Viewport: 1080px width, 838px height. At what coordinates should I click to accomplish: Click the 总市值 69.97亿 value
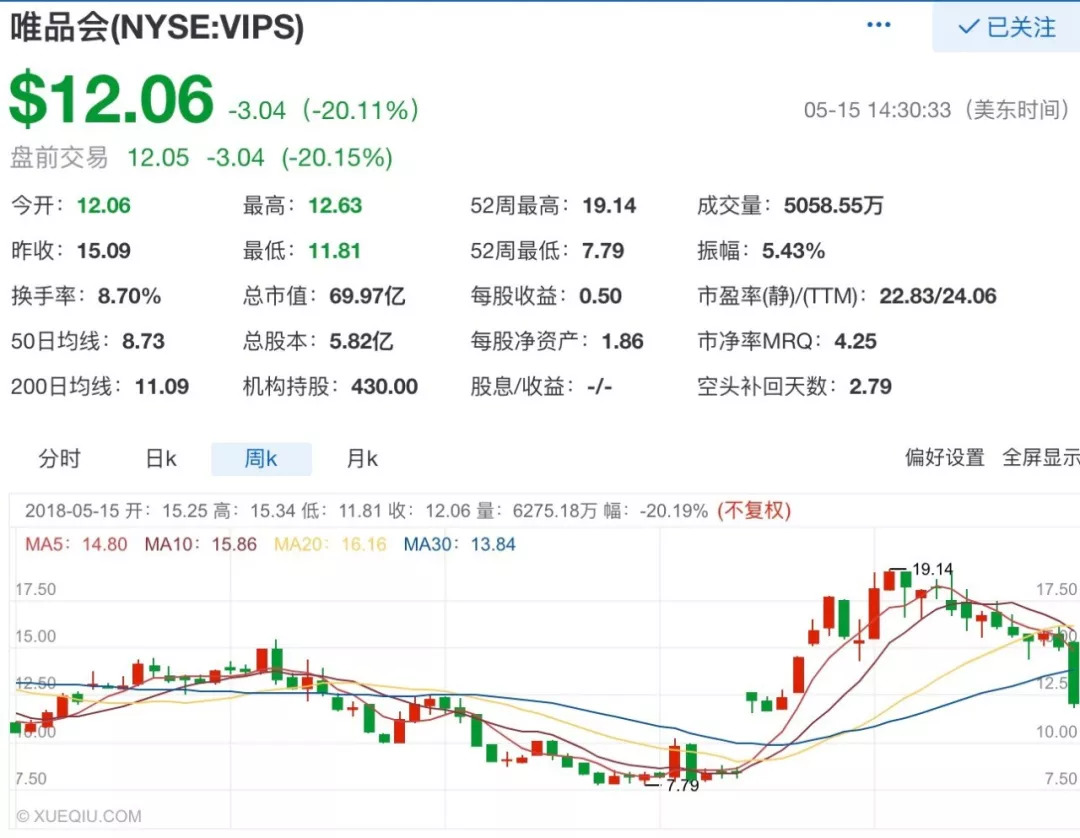pyautogui.click(x=367, y=296)
